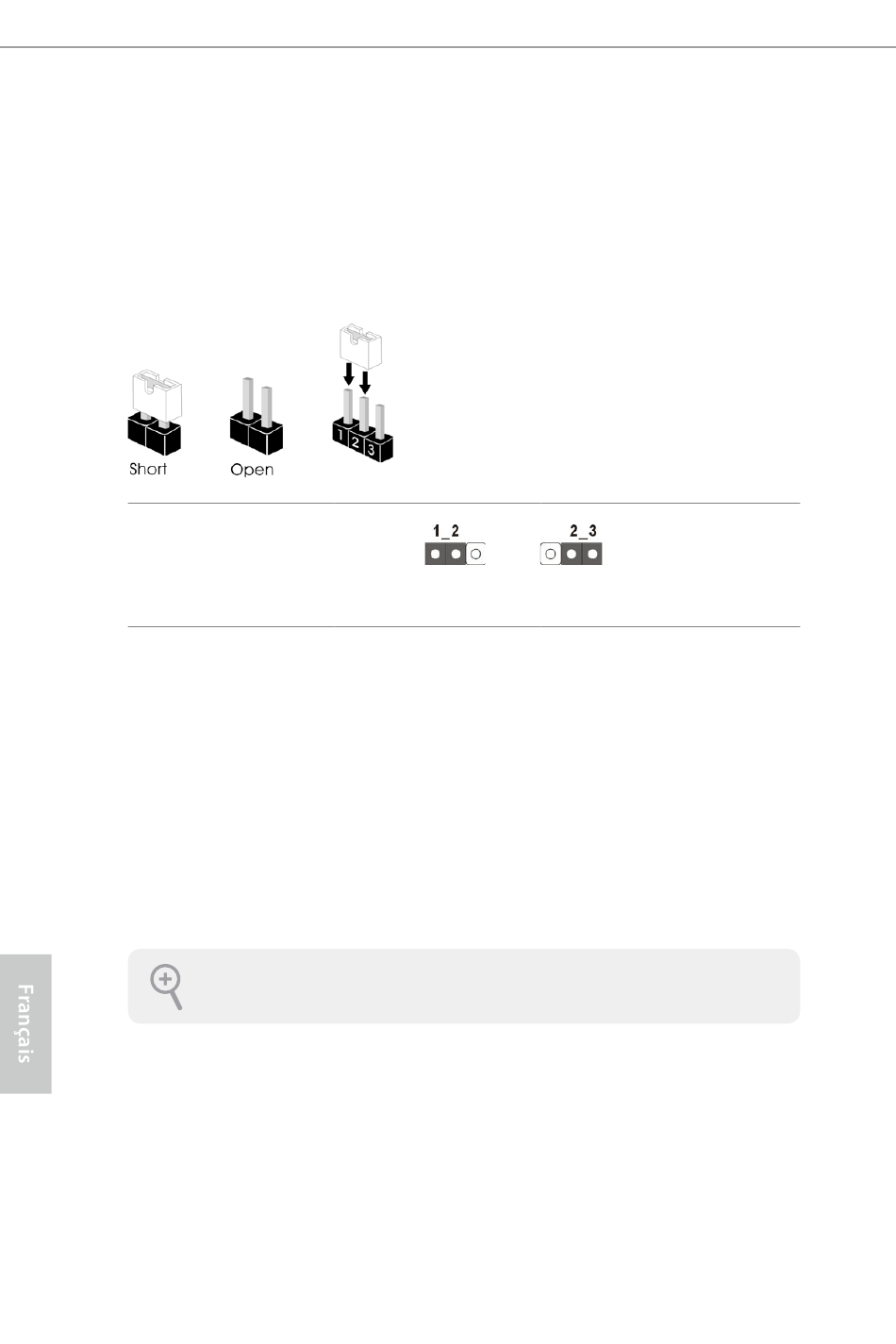Select the Open jumper pins illustration
The width and height of the screenshot is (896, 1344).
coord(256,415)
